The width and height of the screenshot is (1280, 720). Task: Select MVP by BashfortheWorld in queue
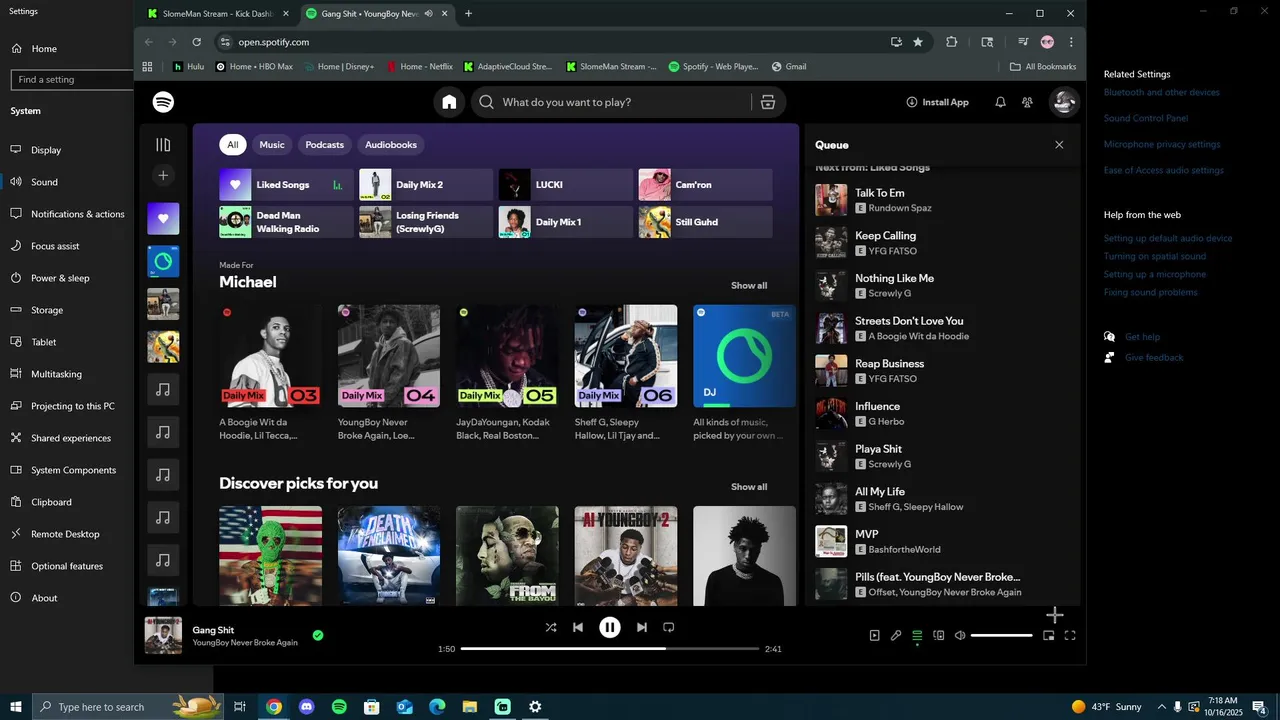click(x=940, y=541)
